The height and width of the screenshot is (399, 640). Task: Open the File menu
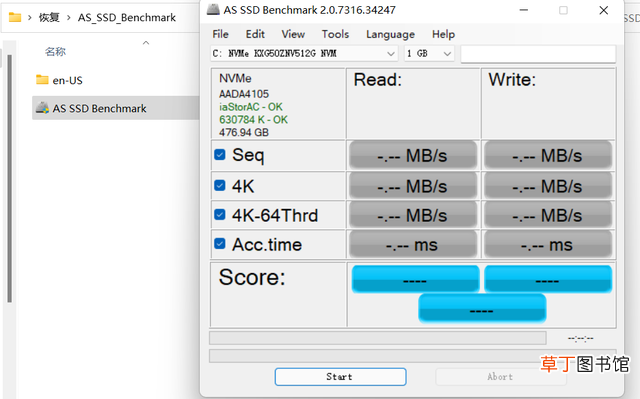[220, 34]
